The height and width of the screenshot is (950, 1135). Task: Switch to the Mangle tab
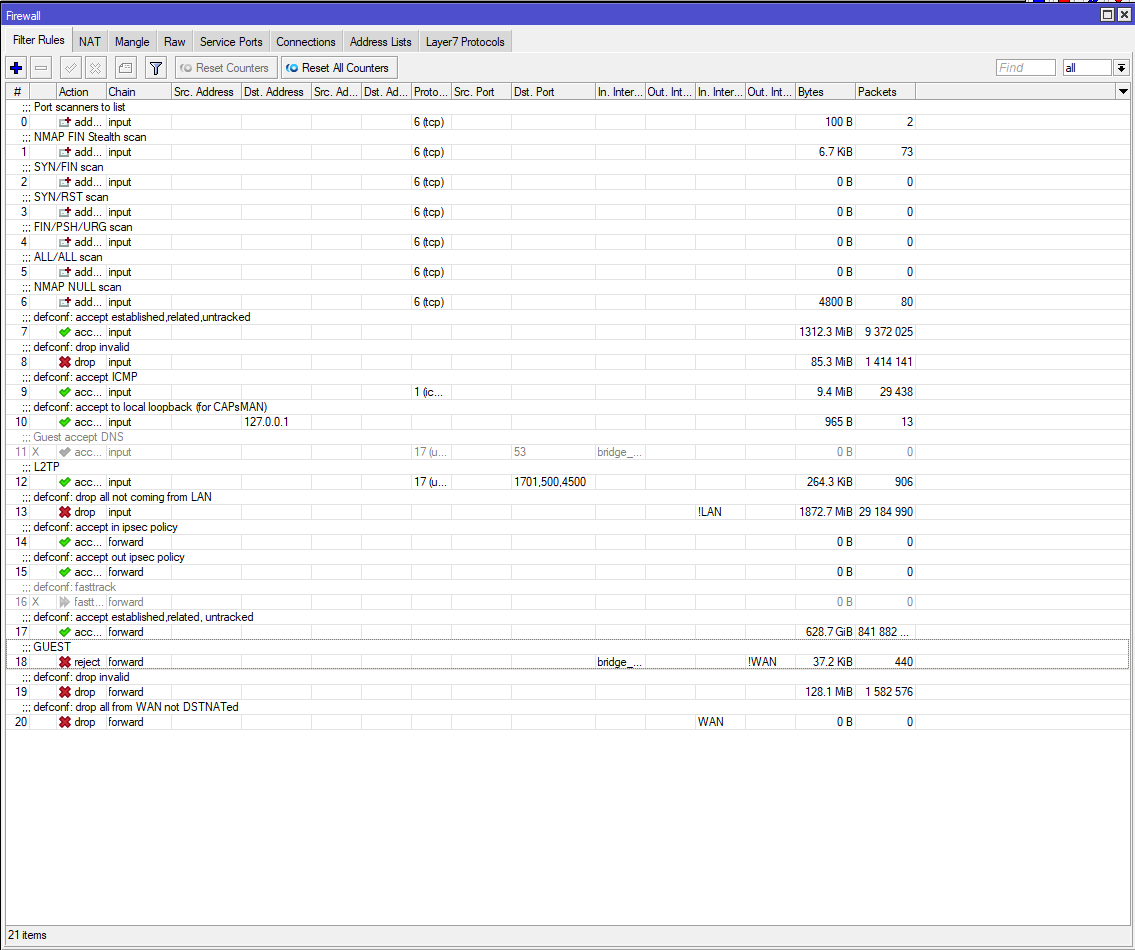pyautogui.click(x=132, y=42)
